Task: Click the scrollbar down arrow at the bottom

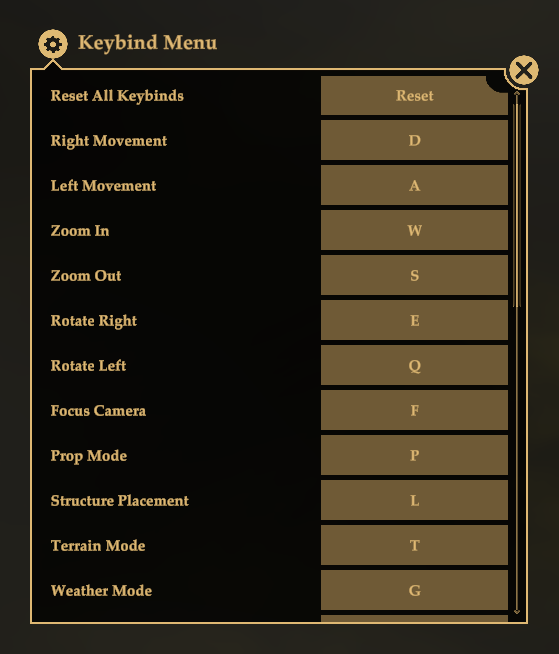Action: [517, 611]
